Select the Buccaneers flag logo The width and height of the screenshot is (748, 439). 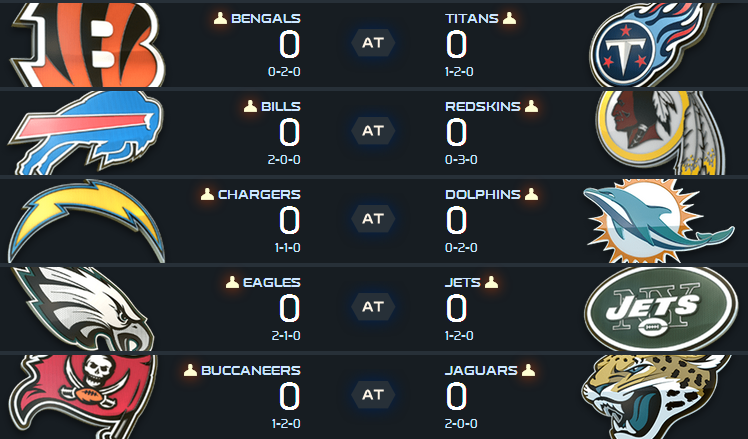click(x=85, y=394)
